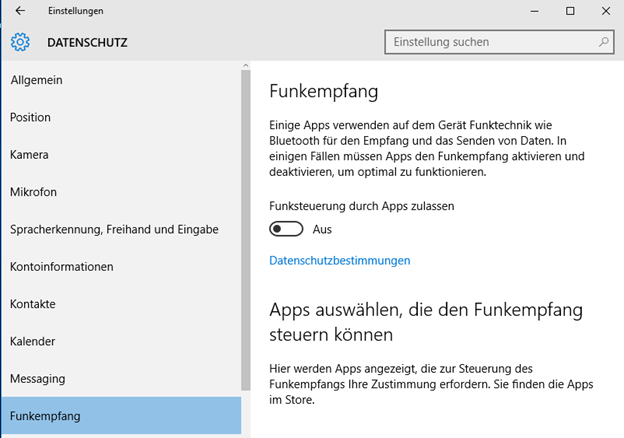This screenshot has width=624, height=438.
Task: Click the back arrow icon
Action: point(20,11)
